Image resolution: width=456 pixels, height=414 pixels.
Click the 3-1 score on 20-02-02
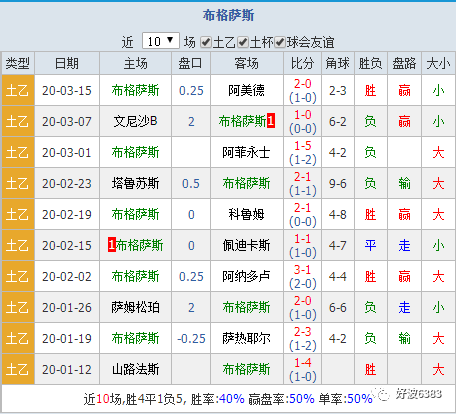pos(303,270)
